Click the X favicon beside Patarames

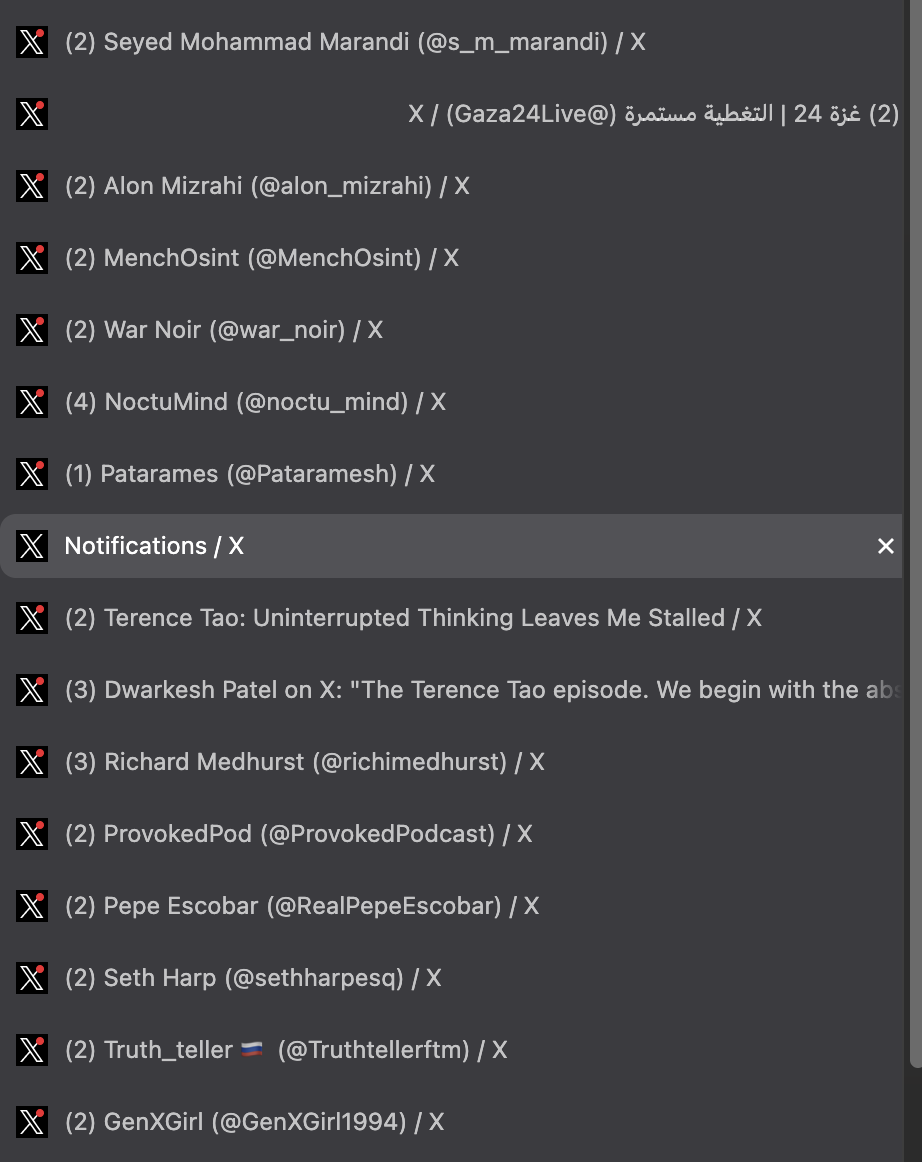pos(32,474)
